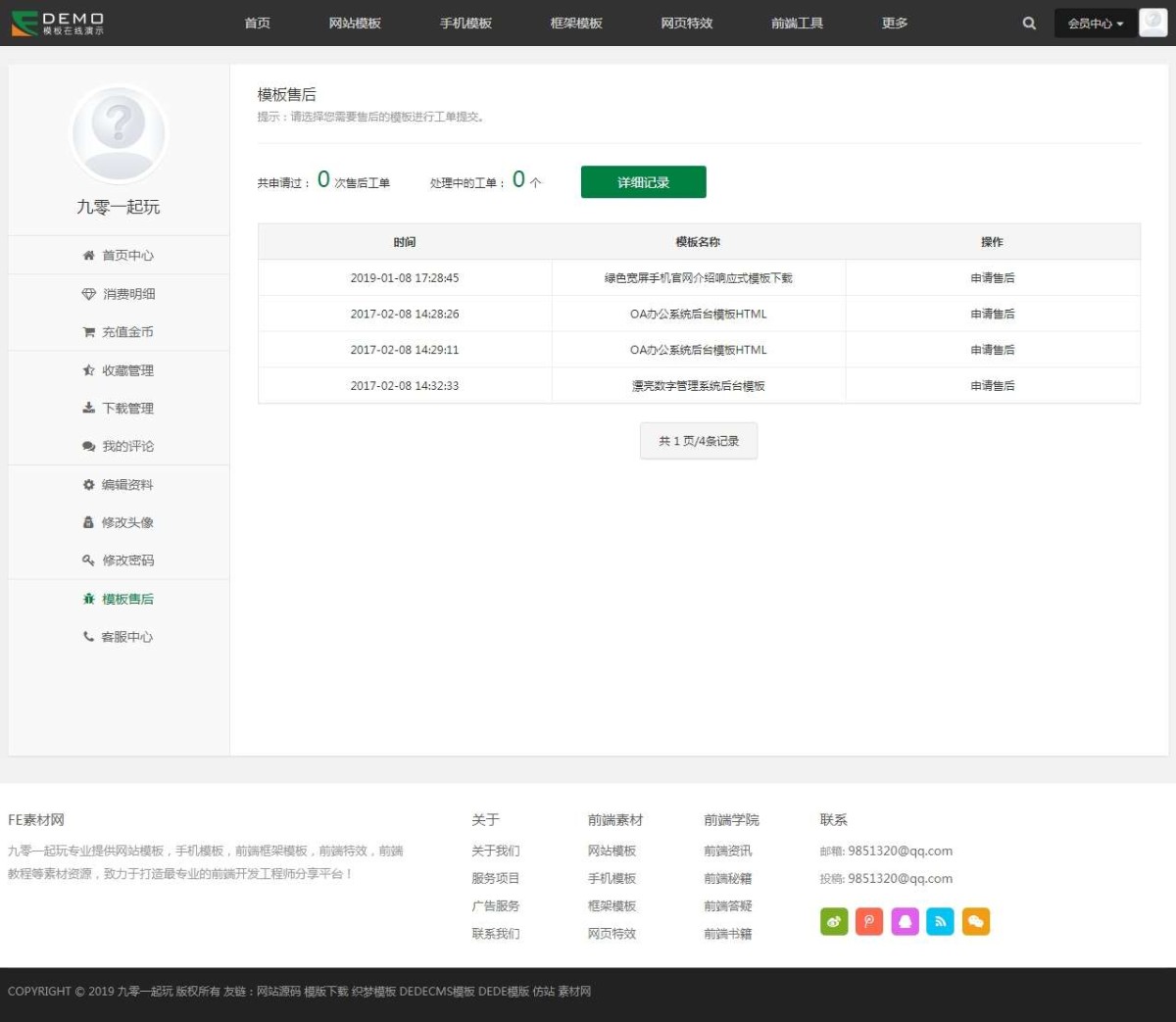This screenshot has width=1176, height=1022.
Task: Click the 共1页/4条记录 pagination box
Action: [x=698, y=441]
